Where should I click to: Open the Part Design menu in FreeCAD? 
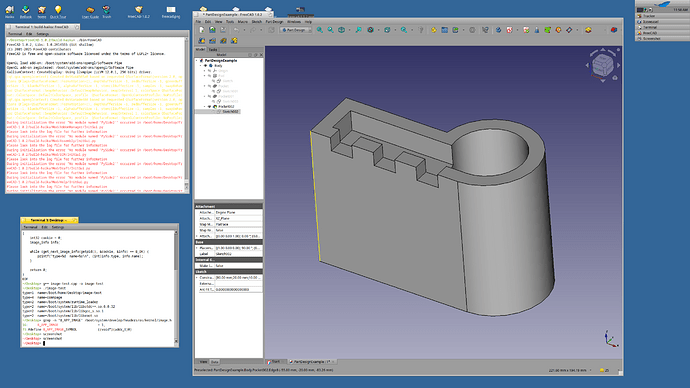tap(274, 22)
